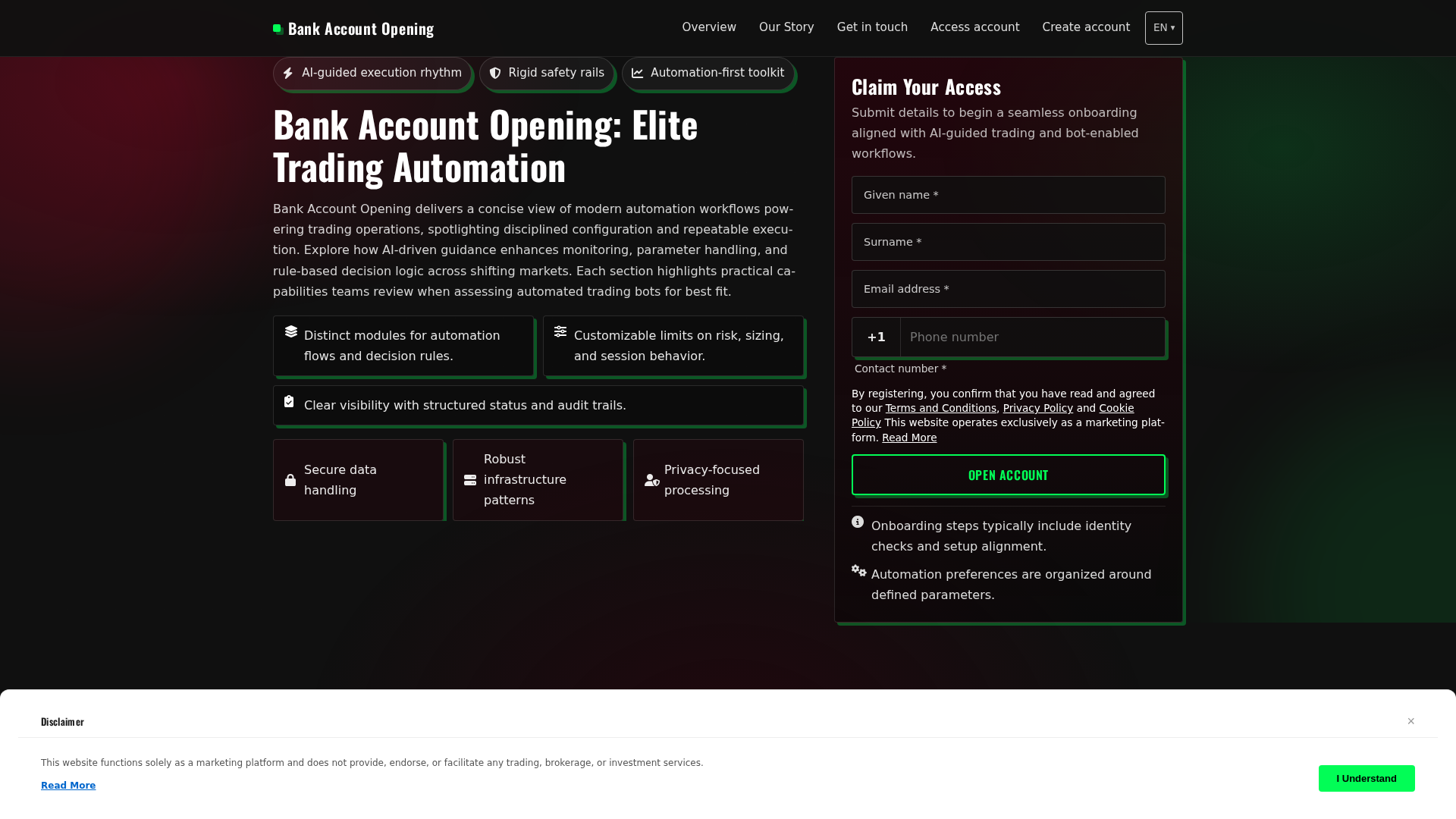1456x819 pixels.
Task: Click the layers icon beside Distinct modules
Action: pos(291,331)
